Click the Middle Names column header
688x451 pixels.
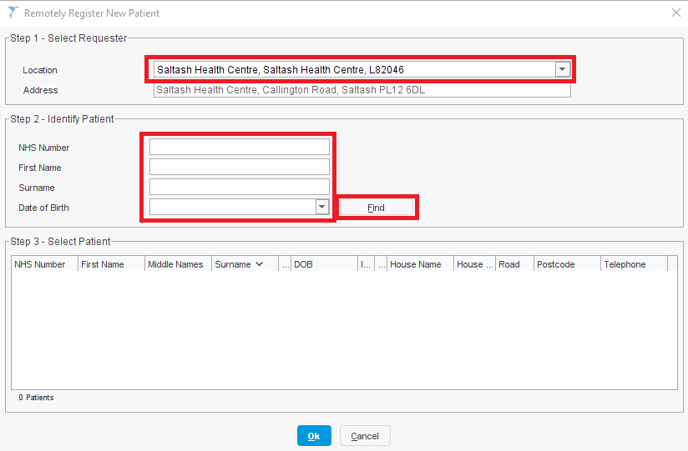pyautogui.click(x=176, y=264)
